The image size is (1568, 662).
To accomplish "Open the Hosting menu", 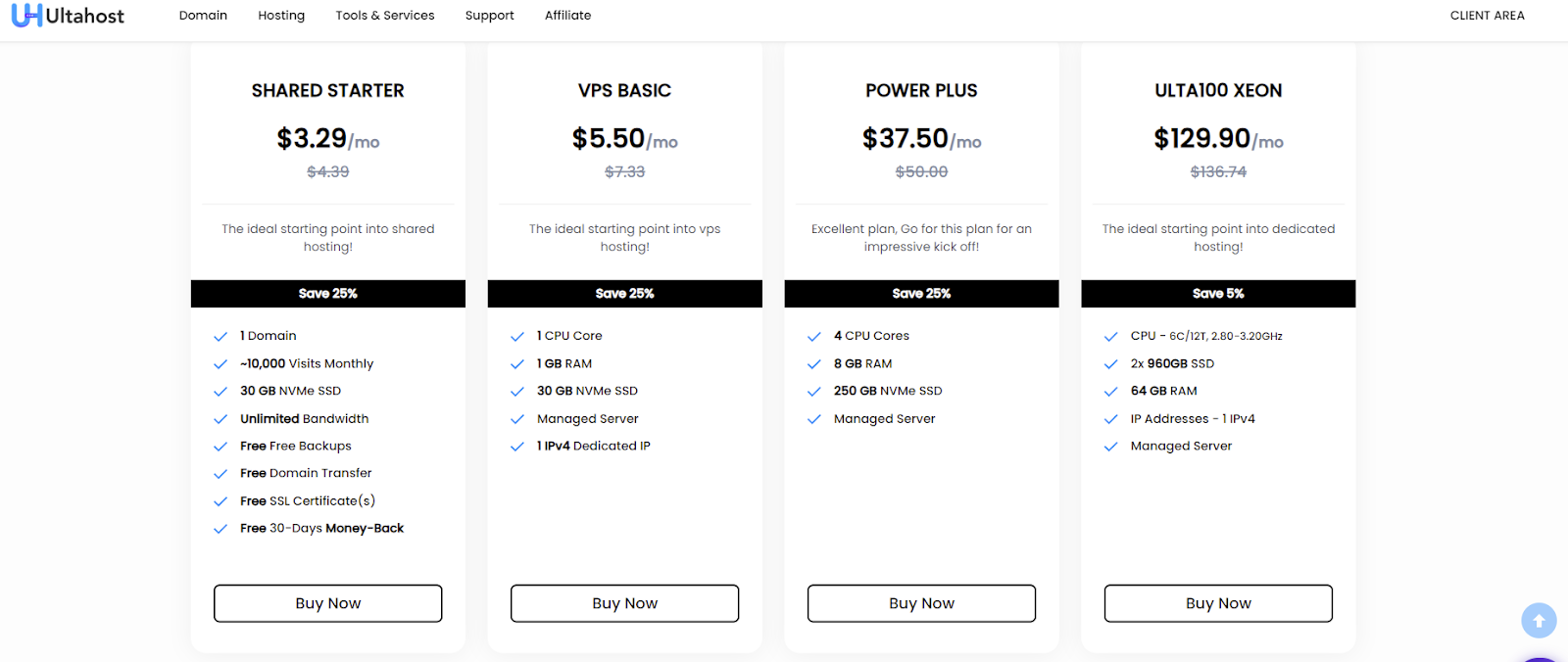I will [281, 16].
